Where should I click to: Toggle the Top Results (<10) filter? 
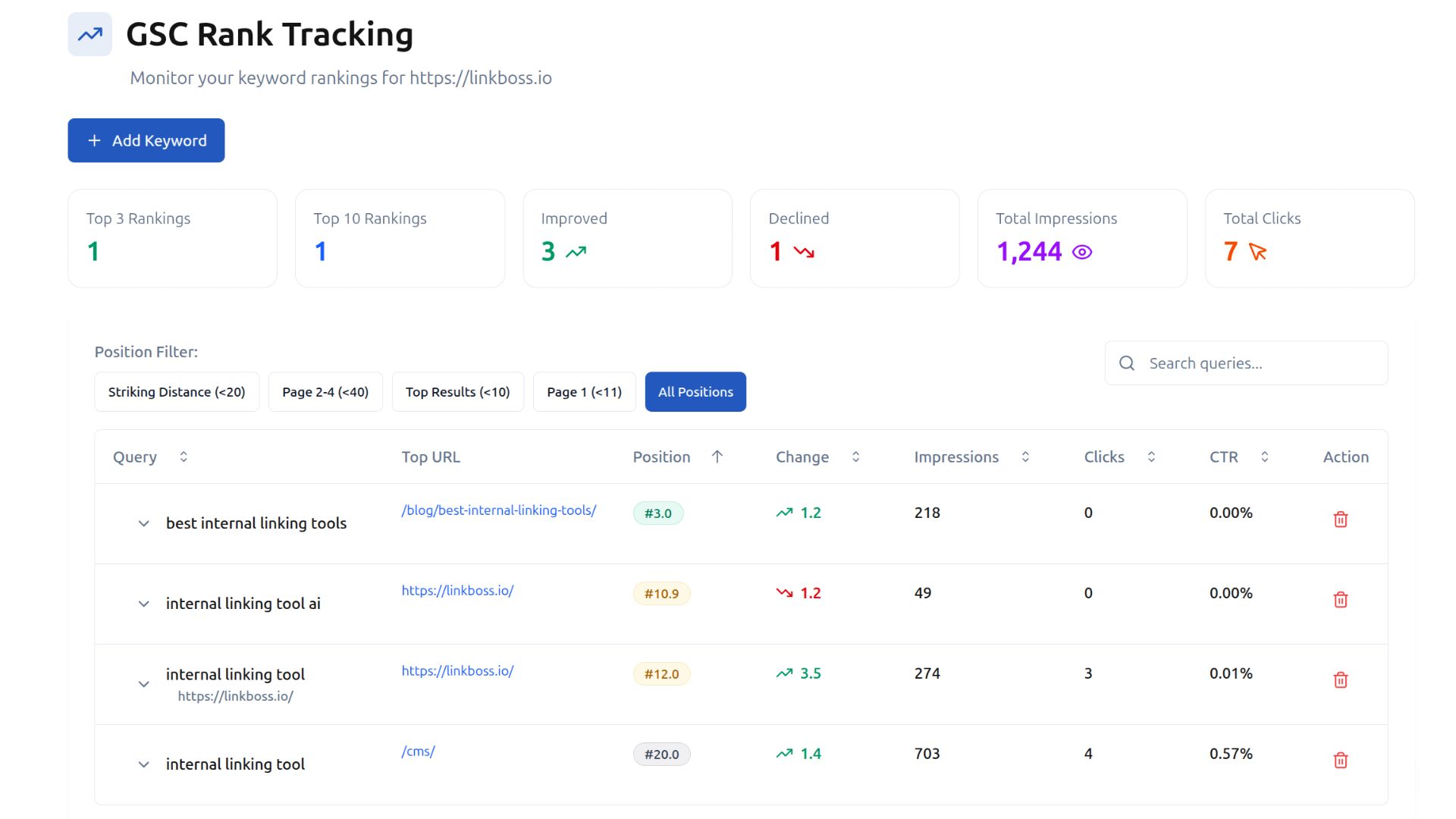(x=457, y=391)
